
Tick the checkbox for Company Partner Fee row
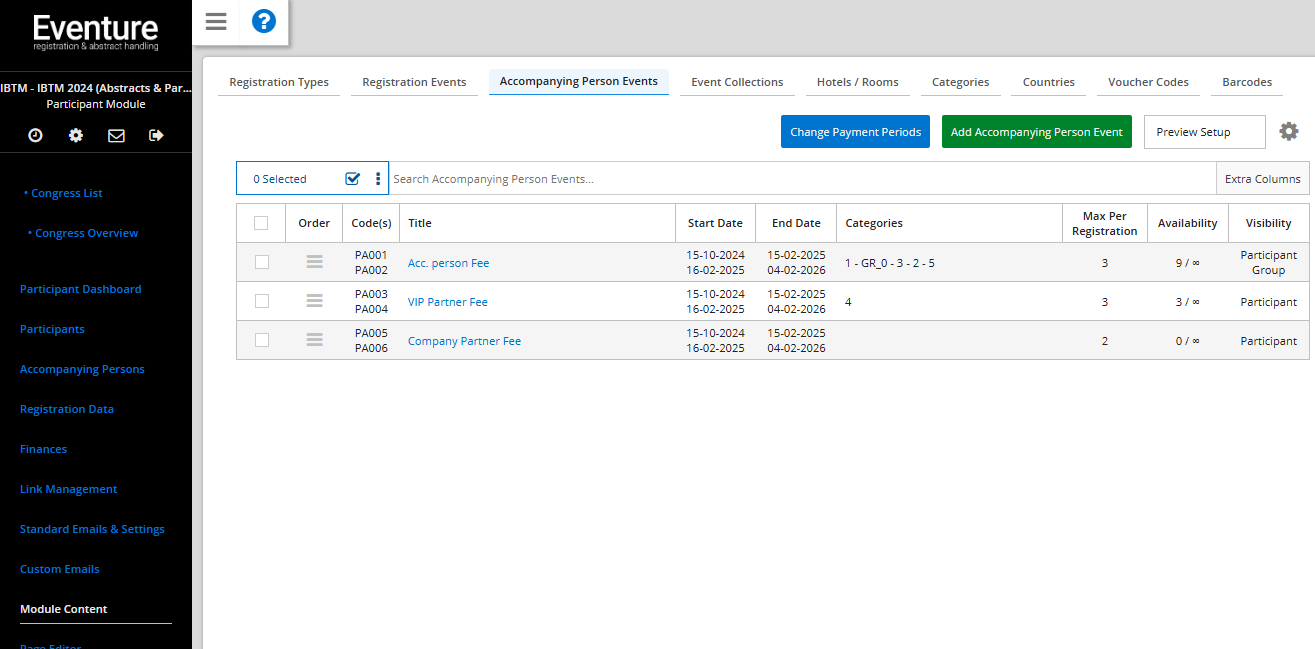262,340
